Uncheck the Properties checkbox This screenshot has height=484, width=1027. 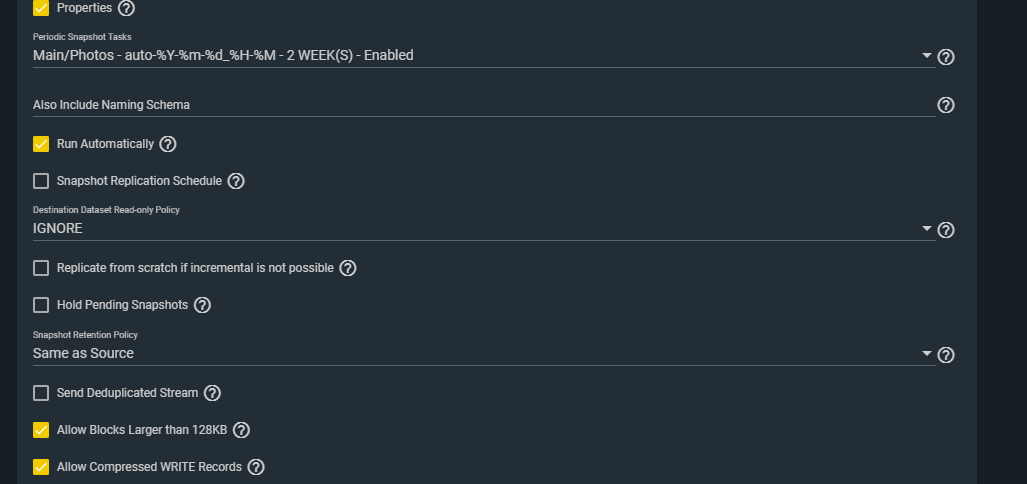coord(41,8)
